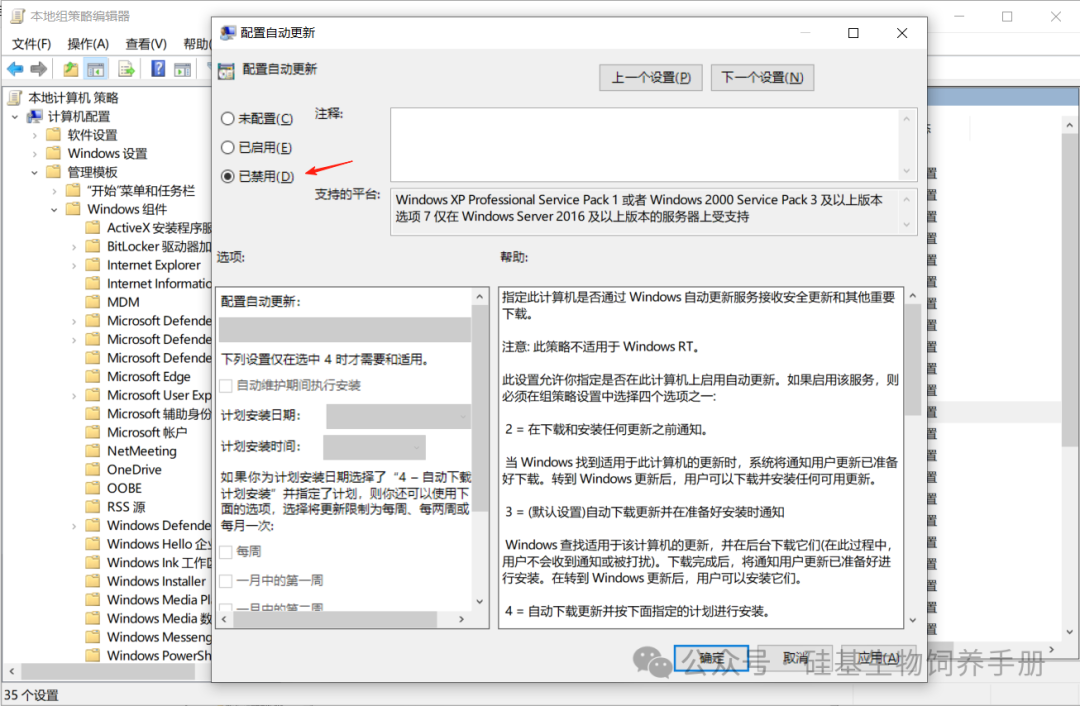Expand the 软件设置 tree node
The width and height of the screenshot is (1080, 706).
(x=35, y=135)
